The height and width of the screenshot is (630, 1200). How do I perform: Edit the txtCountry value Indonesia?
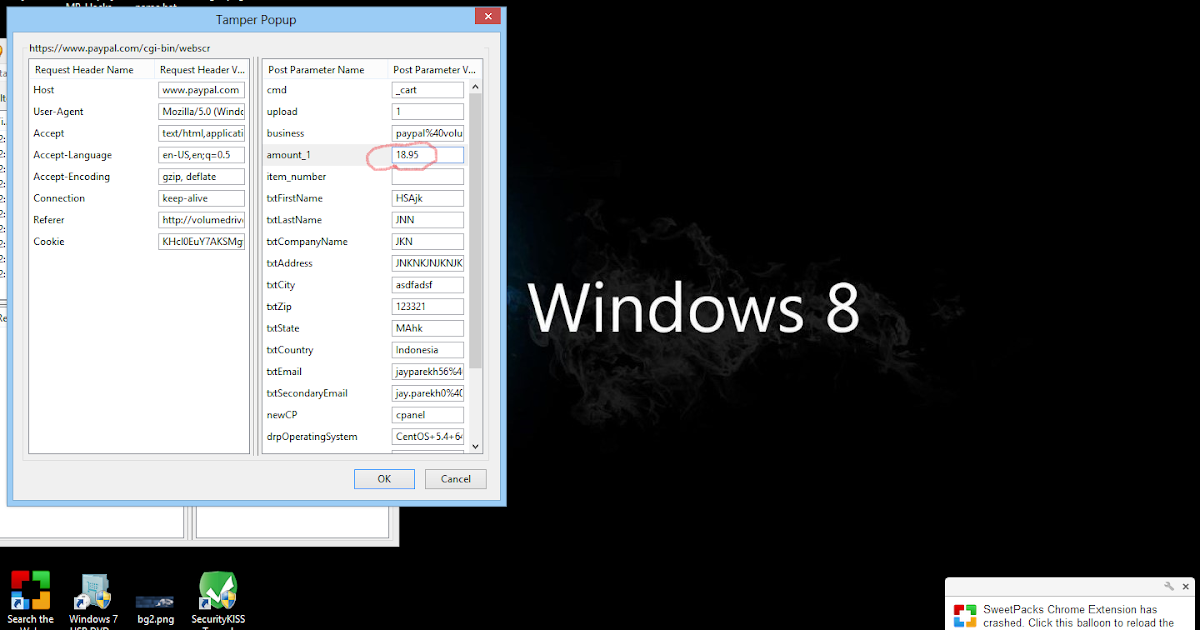[427, 350]
